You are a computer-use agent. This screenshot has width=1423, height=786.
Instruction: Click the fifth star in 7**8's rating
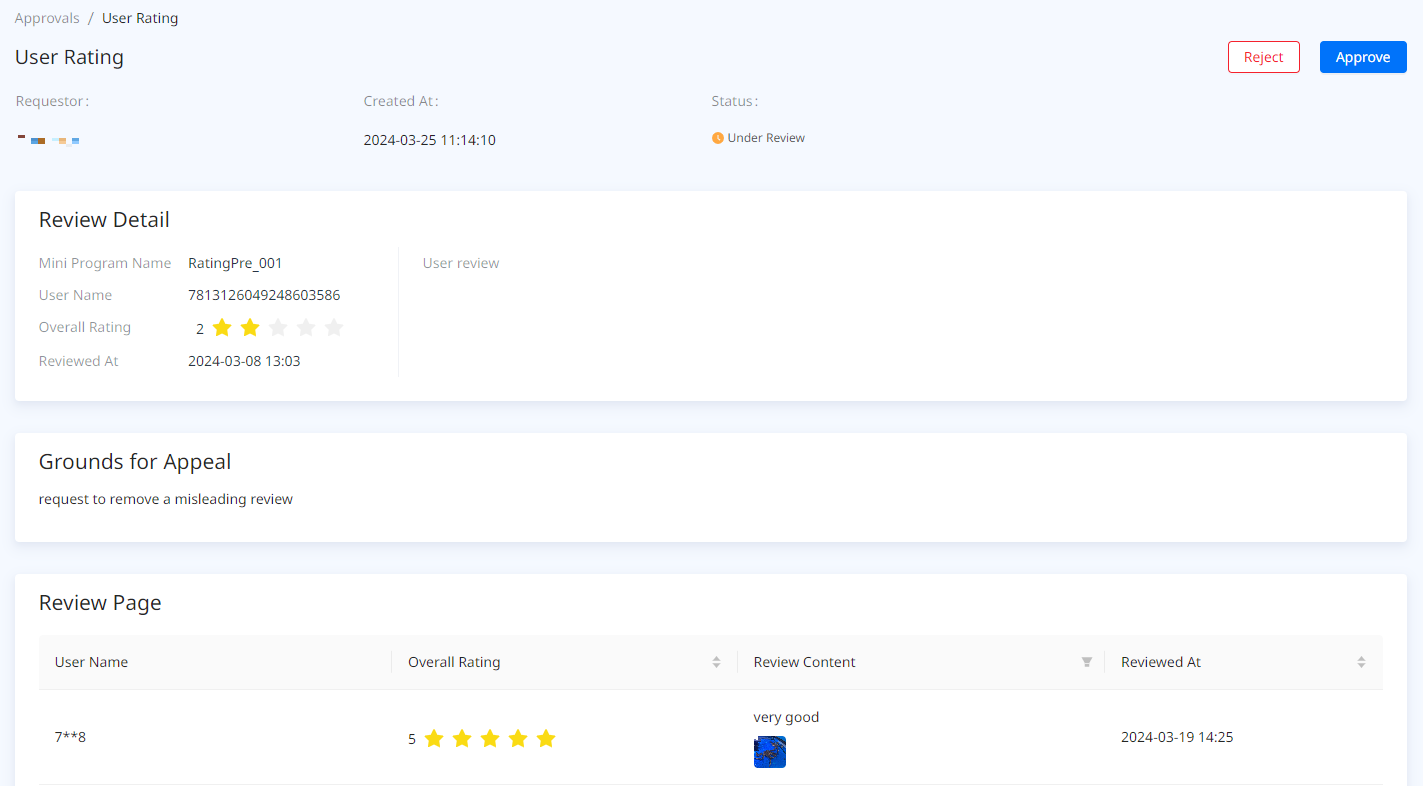(545, 739)
